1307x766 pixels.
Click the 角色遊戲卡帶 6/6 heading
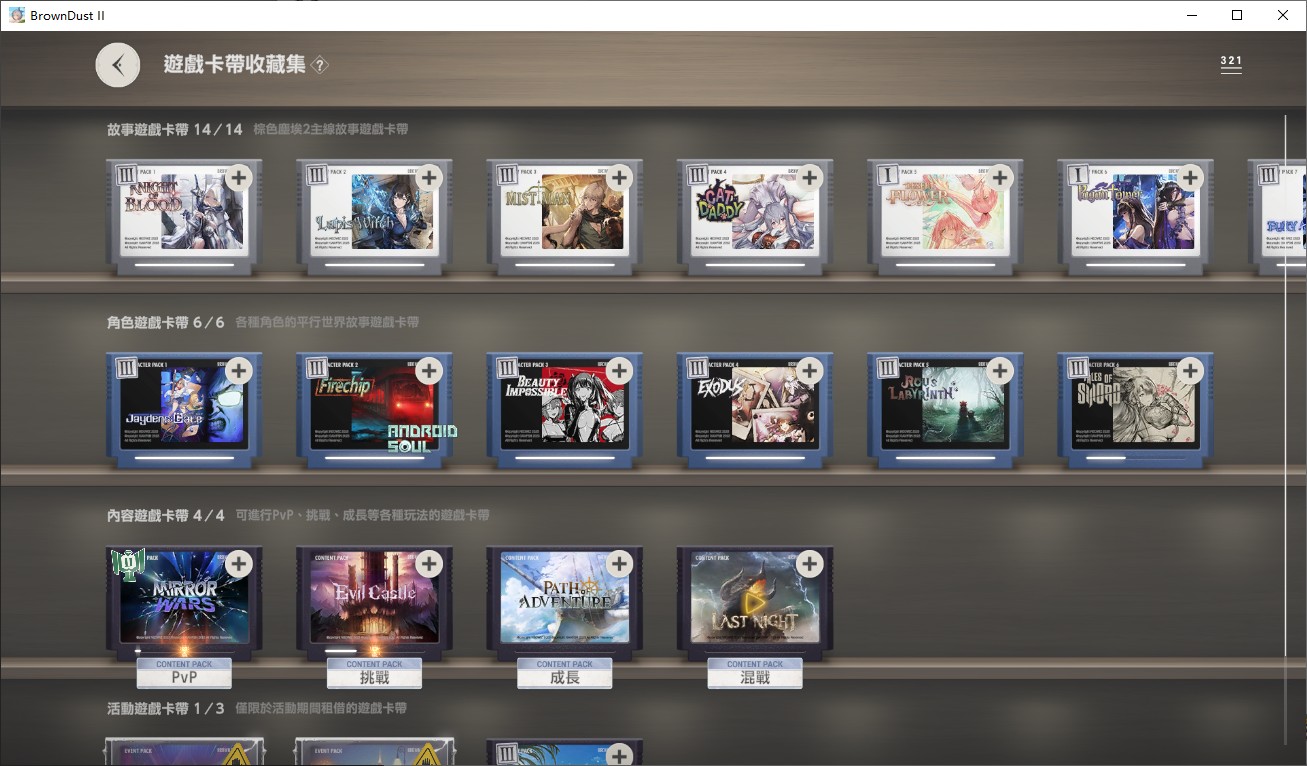[166, 322]
